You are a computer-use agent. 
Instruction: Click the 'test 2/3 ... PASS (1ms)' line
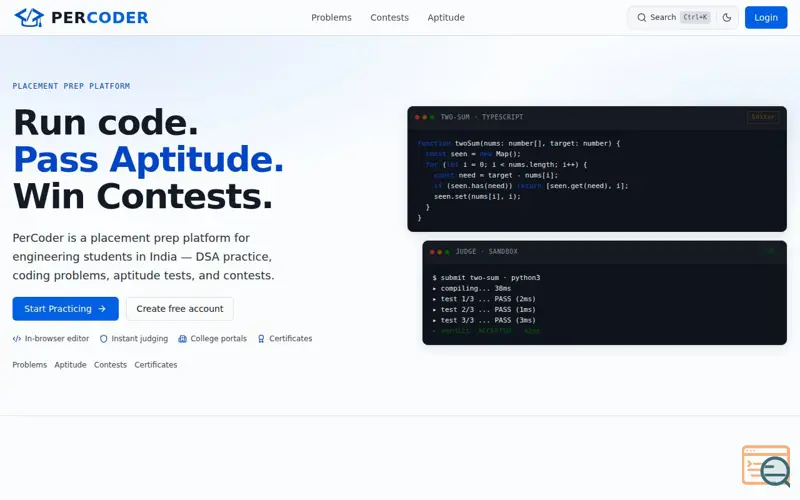pos(484,310)
